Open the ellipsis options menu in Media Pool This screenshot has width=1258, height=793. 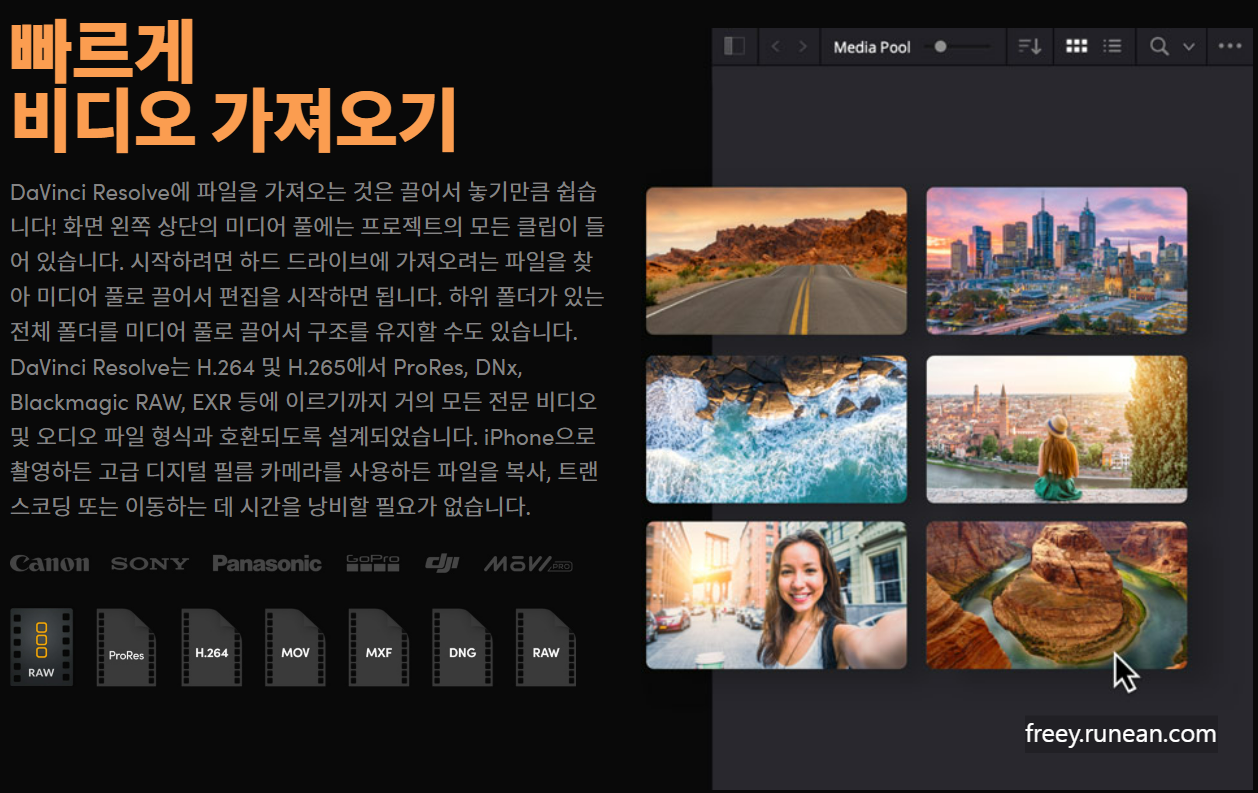tap(1229, 46)
